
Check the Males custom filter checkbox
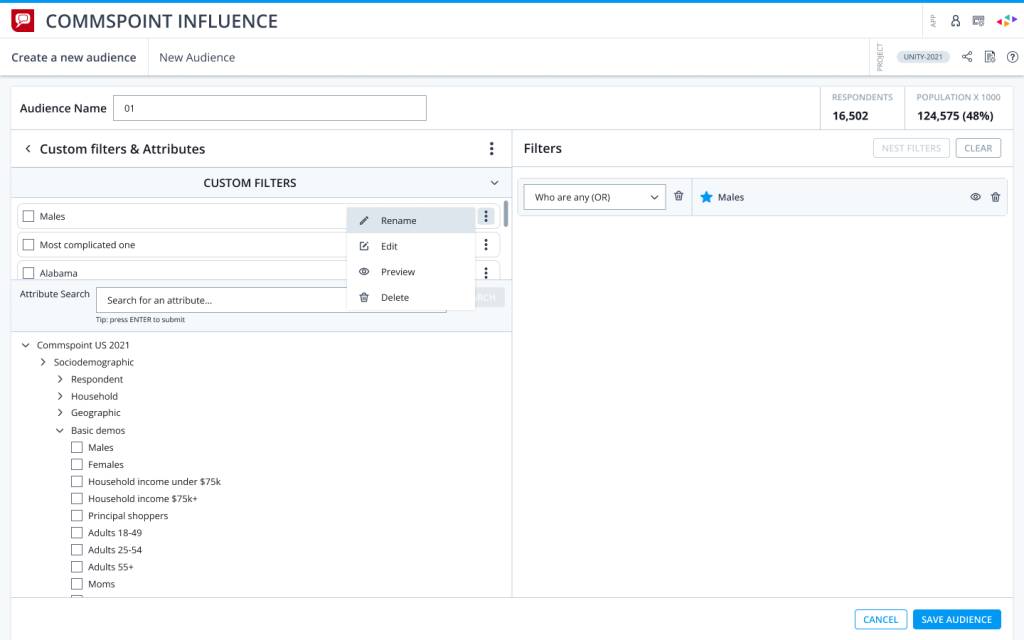click(x=28, y=216)
